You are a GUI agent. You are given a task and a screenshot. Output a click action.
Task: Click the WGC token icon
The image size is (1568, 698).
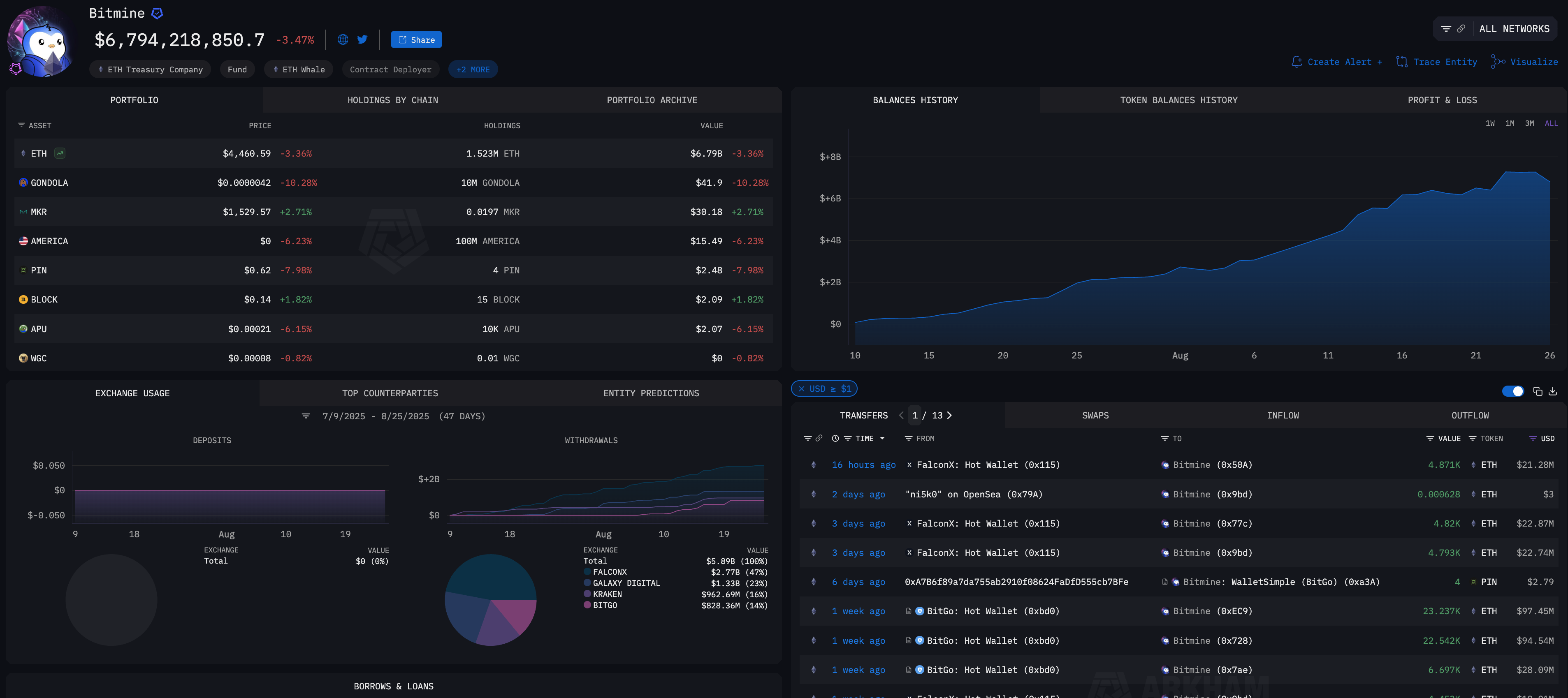[23, 358]
